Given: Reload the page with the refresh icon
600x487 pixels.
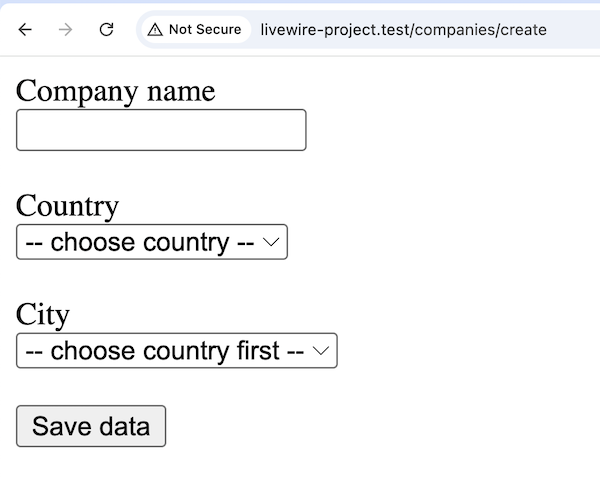Looking at the screenshot, I should tap(106, 29).
